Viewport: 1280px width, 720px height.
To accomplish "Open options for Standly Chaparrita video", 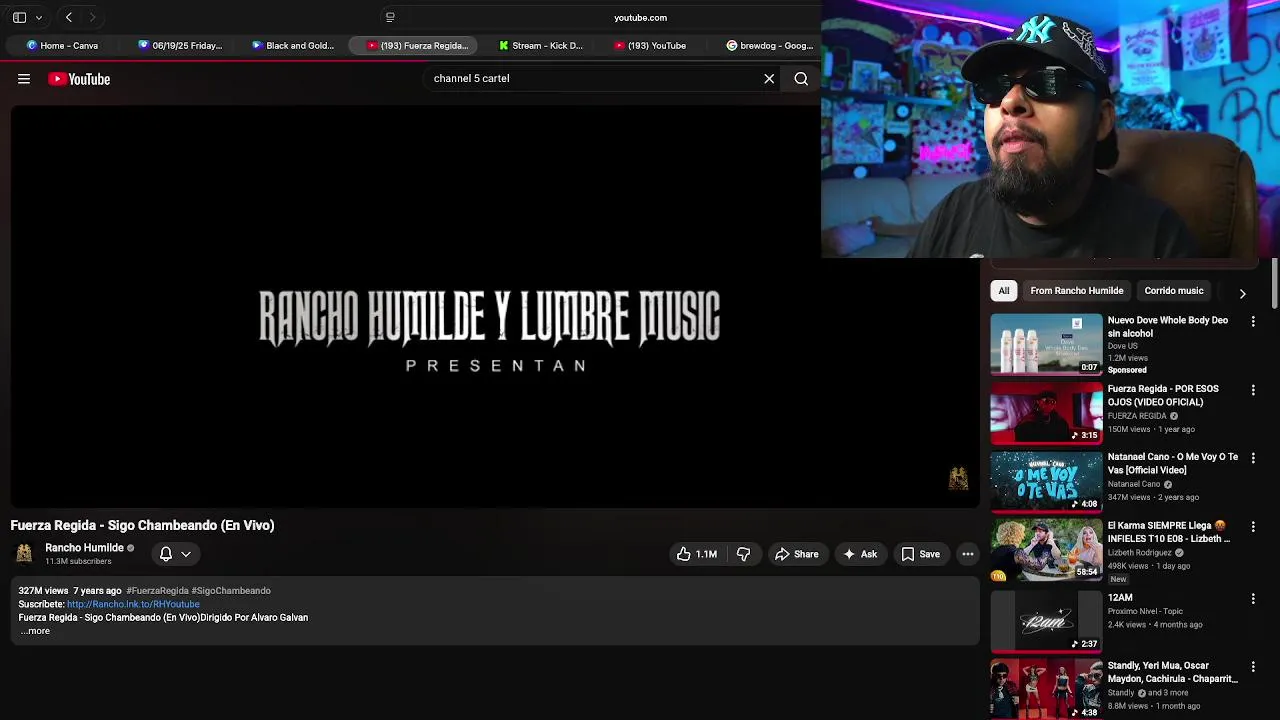I will click(x=1253, y=667).
